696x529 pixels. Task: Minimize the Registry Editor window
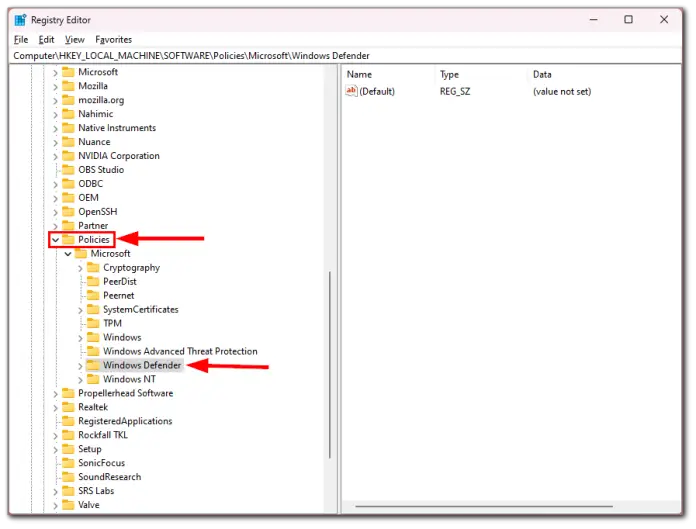pyautogui.click(x=593, y=20)
